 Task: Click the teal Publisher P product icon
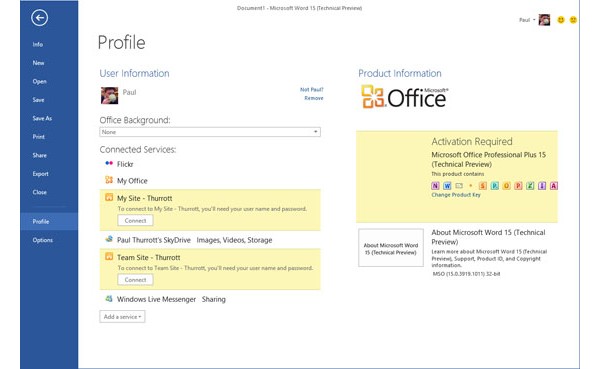494,186
